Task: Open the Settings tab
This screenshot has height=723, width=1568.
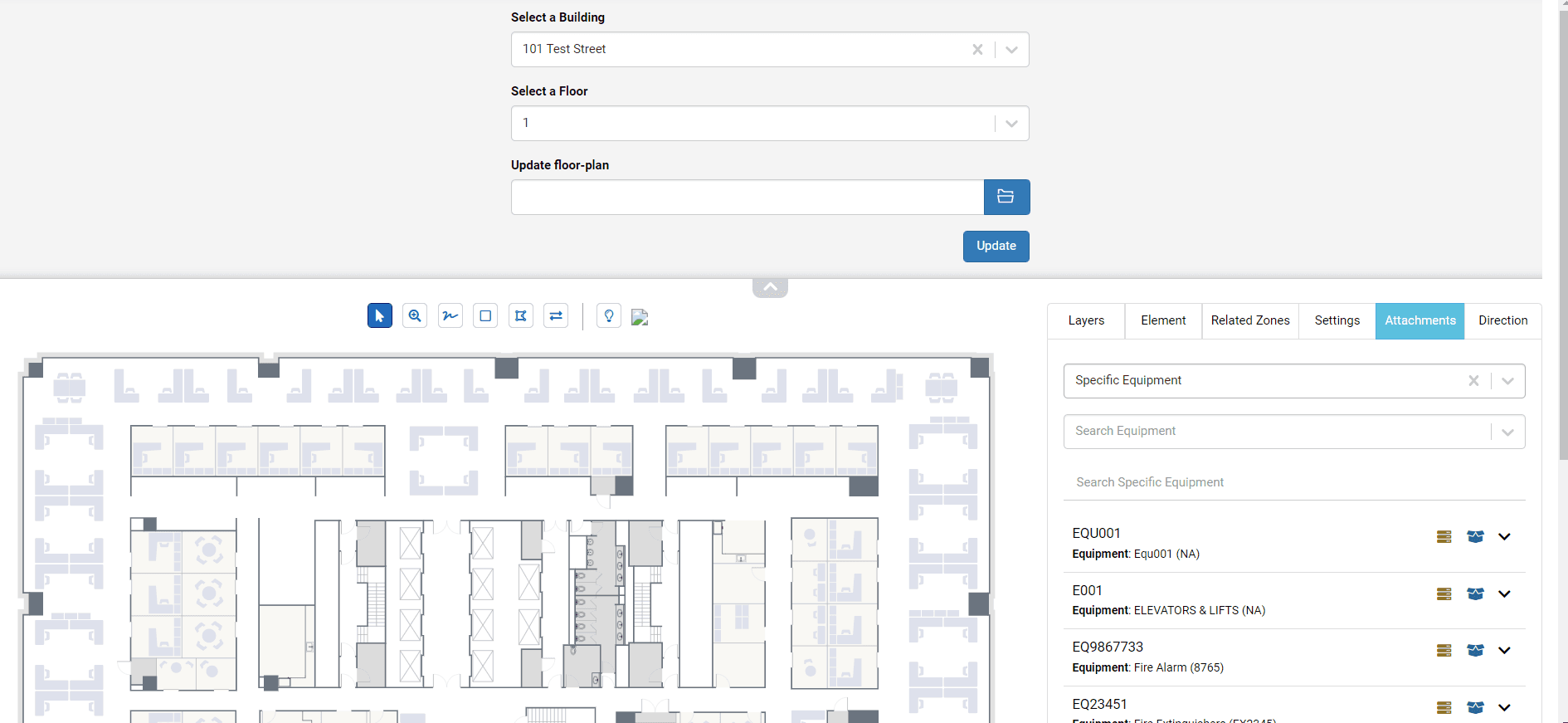Action: tap(1337, 321)
